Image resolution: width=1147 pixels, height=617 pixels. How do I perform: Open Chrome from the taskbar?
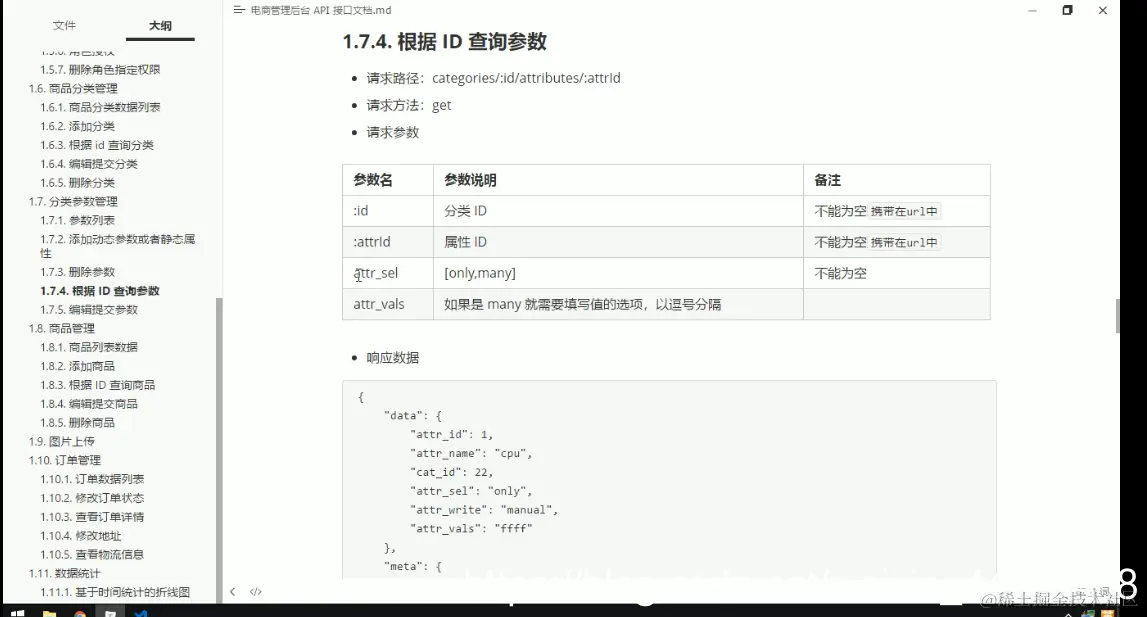coord(80,610)
